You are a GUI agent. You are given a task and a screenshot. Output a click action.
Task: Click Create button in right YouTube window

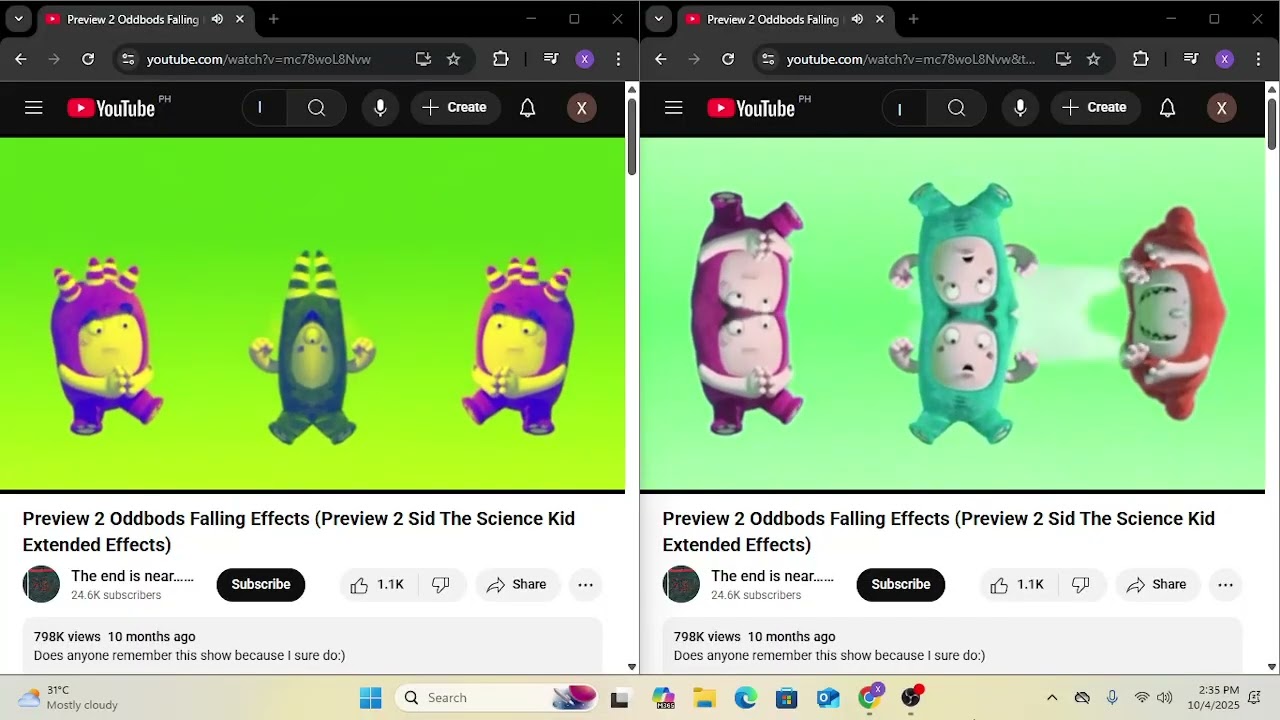tap(1095, 108)
